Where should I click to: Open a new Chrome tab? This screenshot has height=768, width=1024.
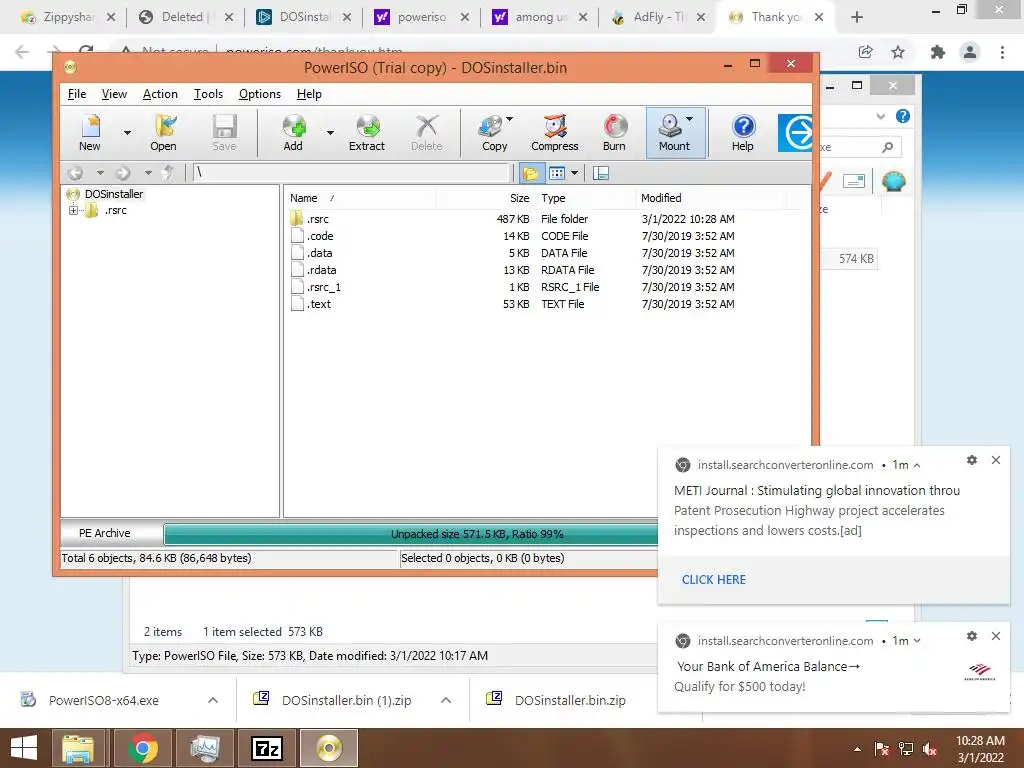(x=857, y=17)
